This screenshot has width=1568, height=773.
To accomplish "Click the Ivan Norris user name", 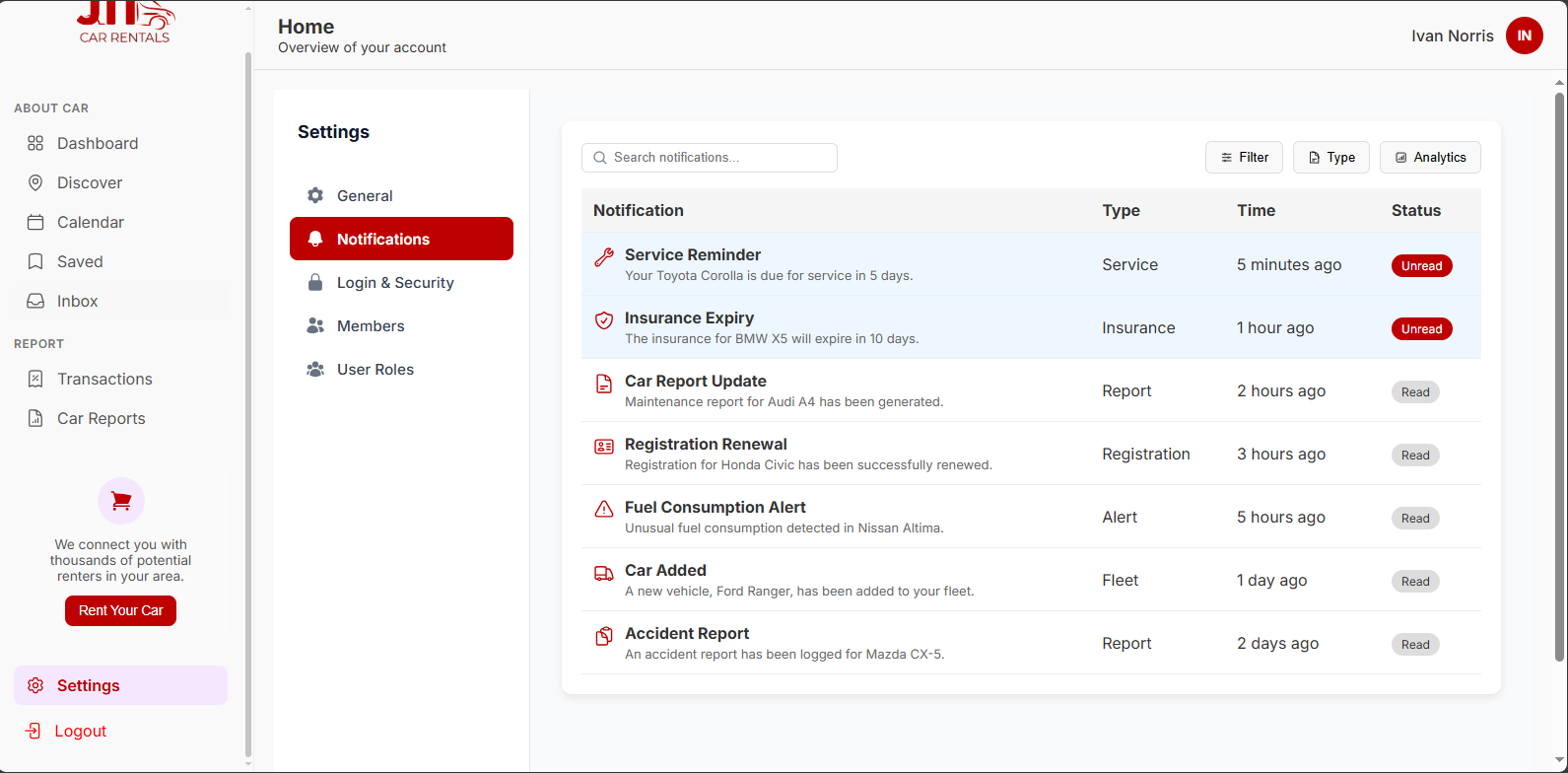I will pos(1452,35).
